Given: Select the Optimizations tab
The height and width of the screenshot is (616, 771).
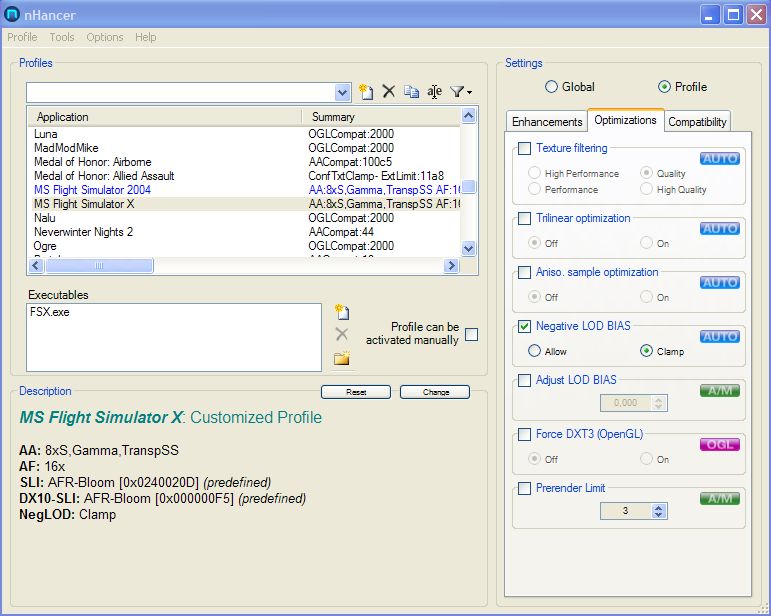Looking at the screenshot, I should (625, 120).
